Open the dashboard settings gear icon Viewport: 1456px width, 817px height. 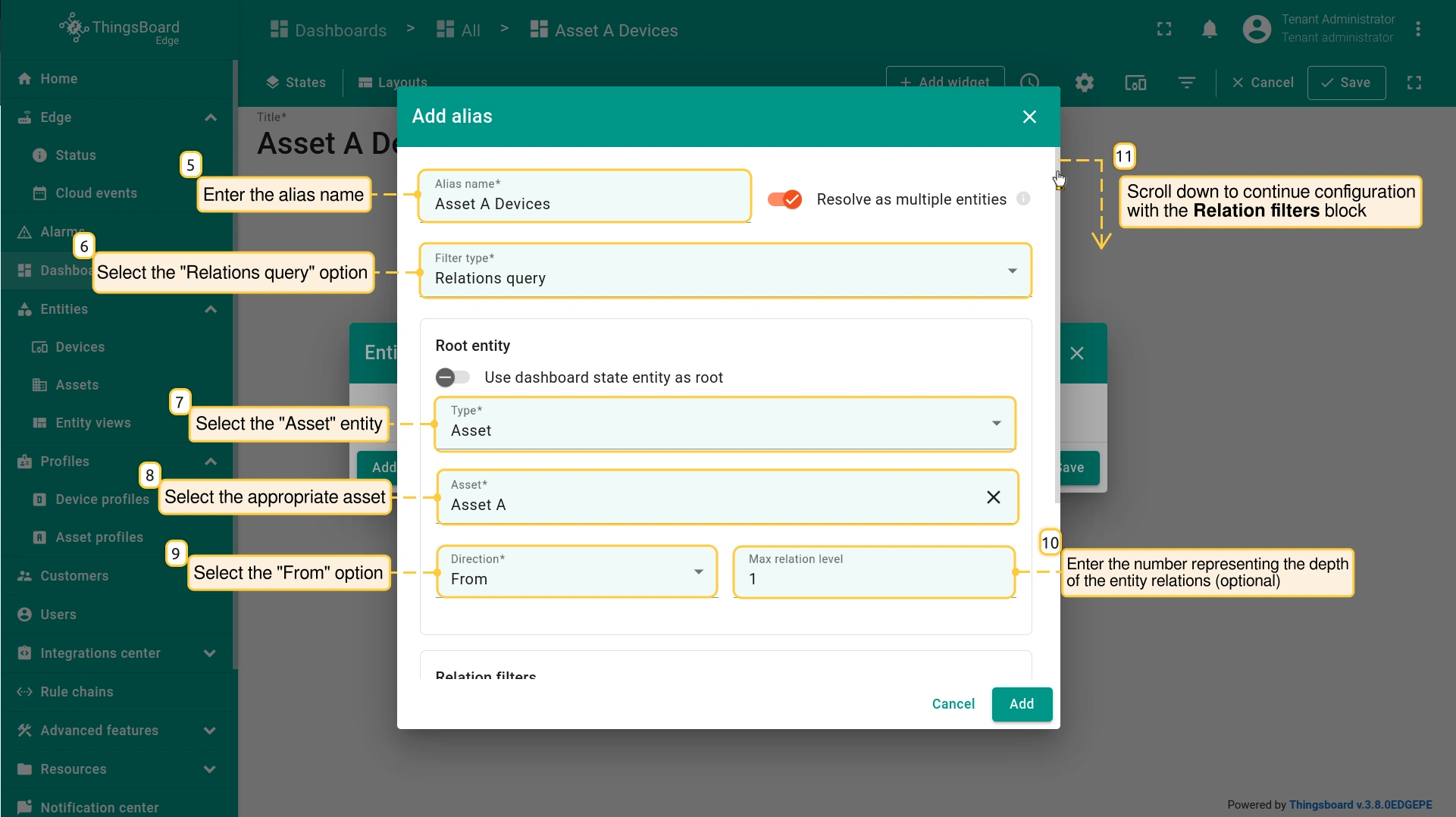point(1085,83)
